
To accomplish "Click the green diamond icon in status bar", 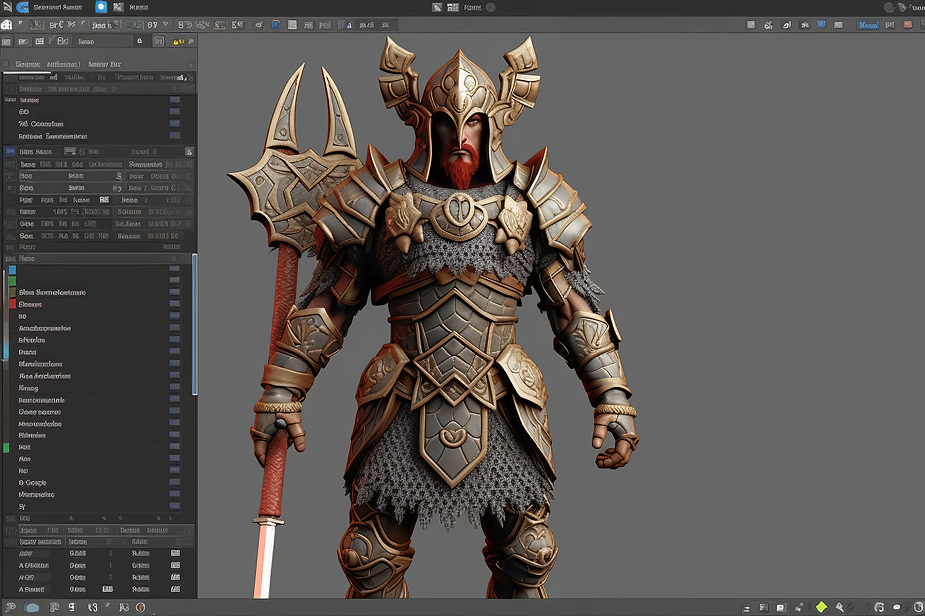I will (821, 607).
